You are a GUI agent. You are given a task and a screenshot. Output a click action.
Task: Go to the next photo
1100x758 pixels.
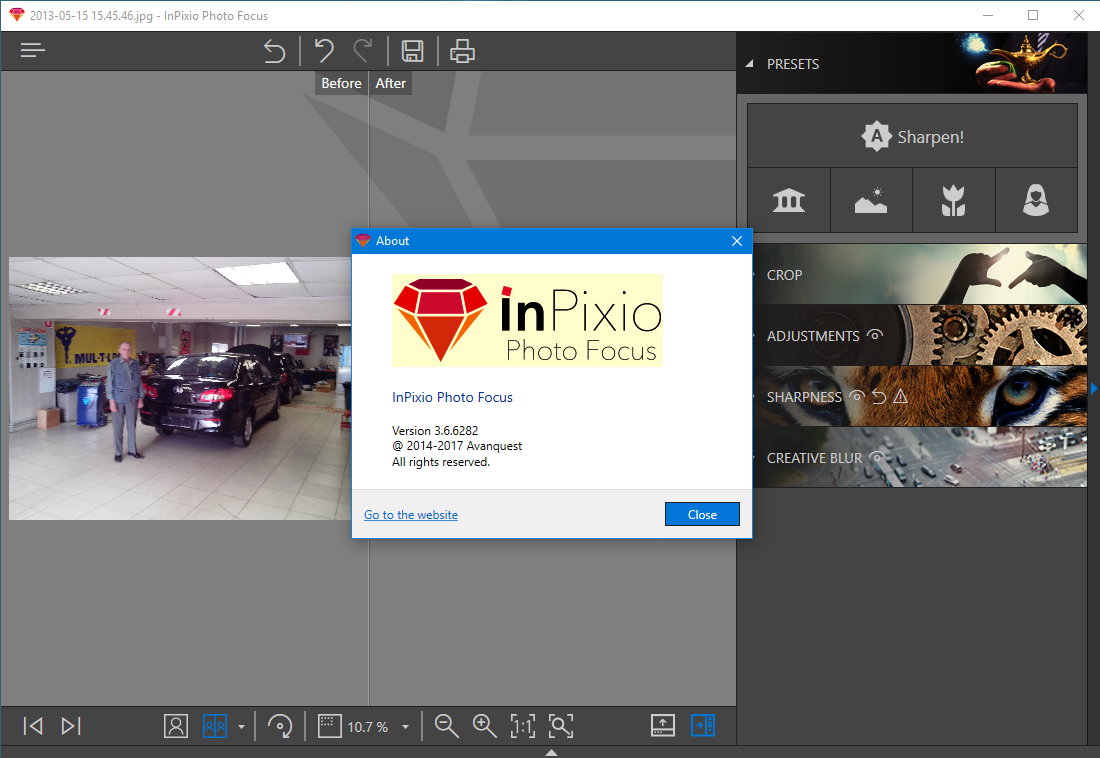tap(71, 726)
